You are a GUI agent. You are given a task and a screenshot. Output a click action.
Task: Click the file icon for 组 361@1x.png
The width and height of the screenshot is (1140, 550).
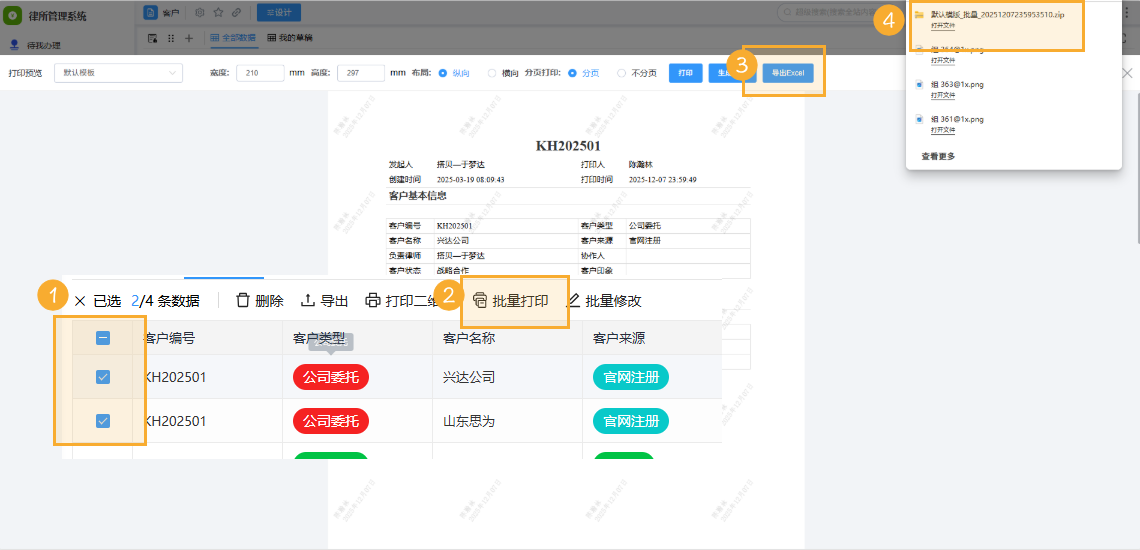pyautogui.click(x=920, y=119)
